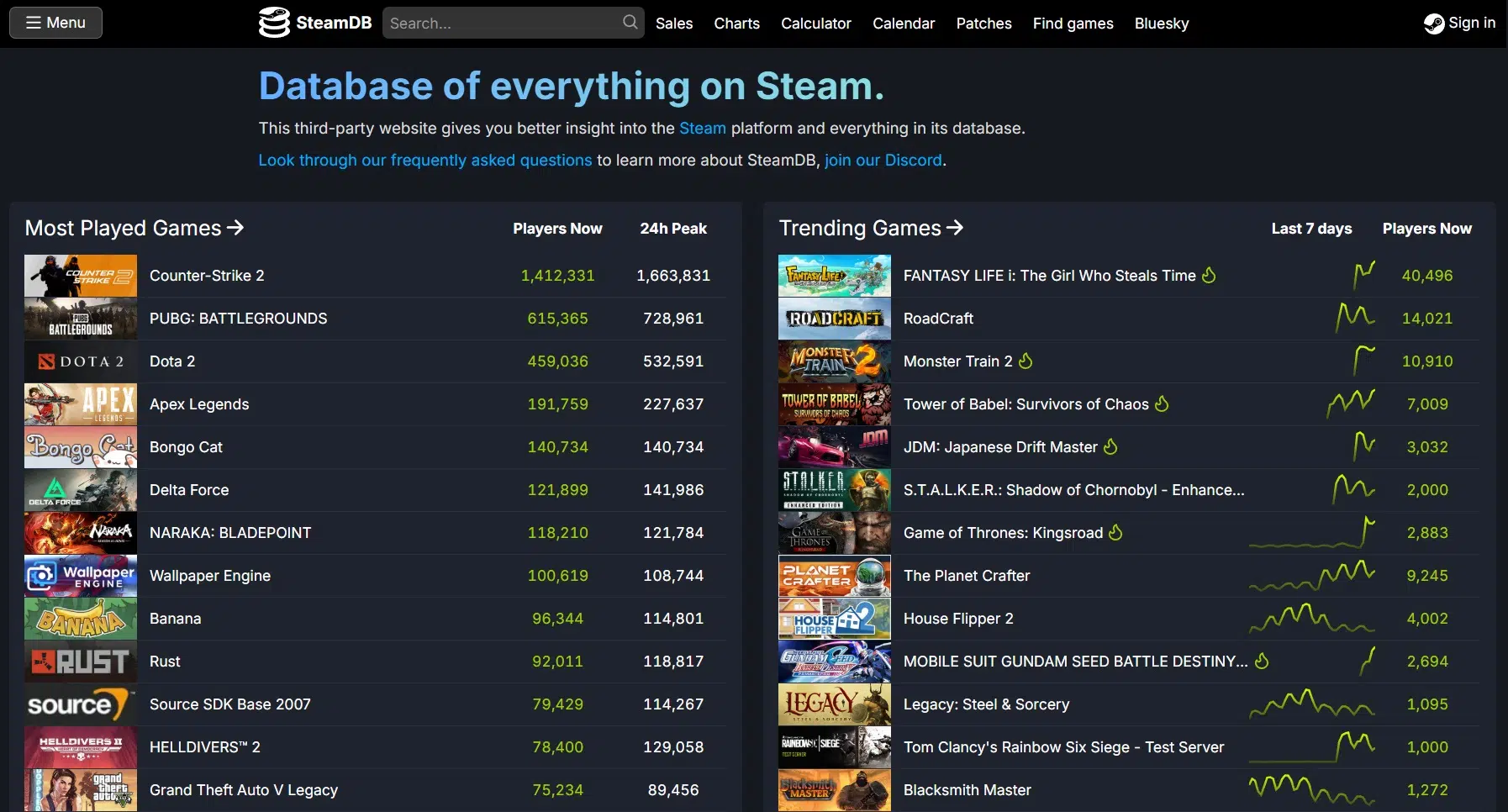Open the Delta Force thumbnail image
This screenshot has width=1508, height=812.
[x=81, y=490]
